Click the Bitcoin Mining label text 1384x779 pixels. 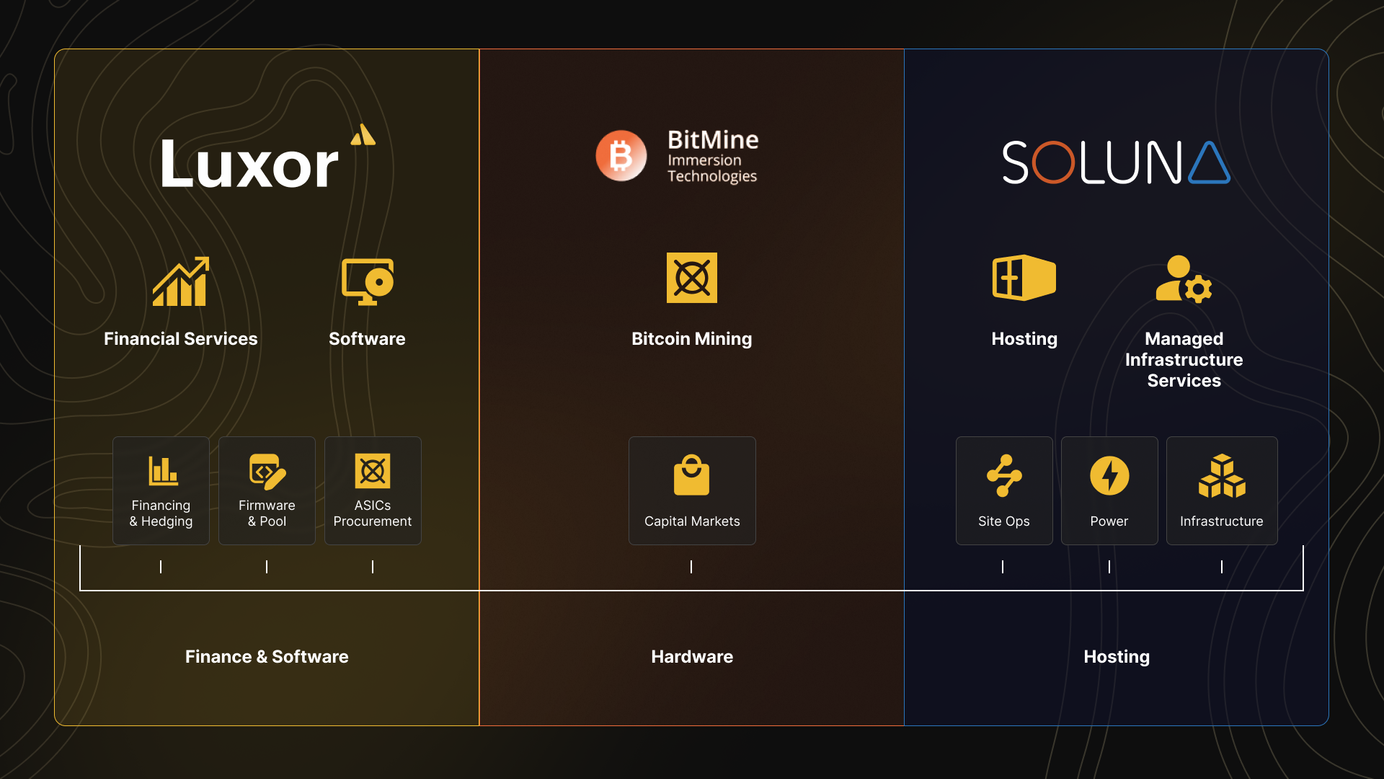(x=692, y=339)
